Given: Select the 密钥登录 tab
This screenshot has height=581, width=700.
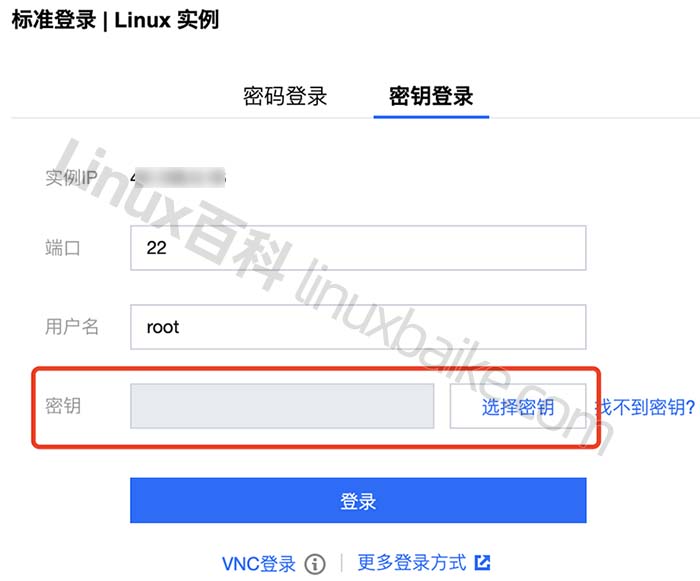Looking at the screenshot, I should click(x=431, y=96).
